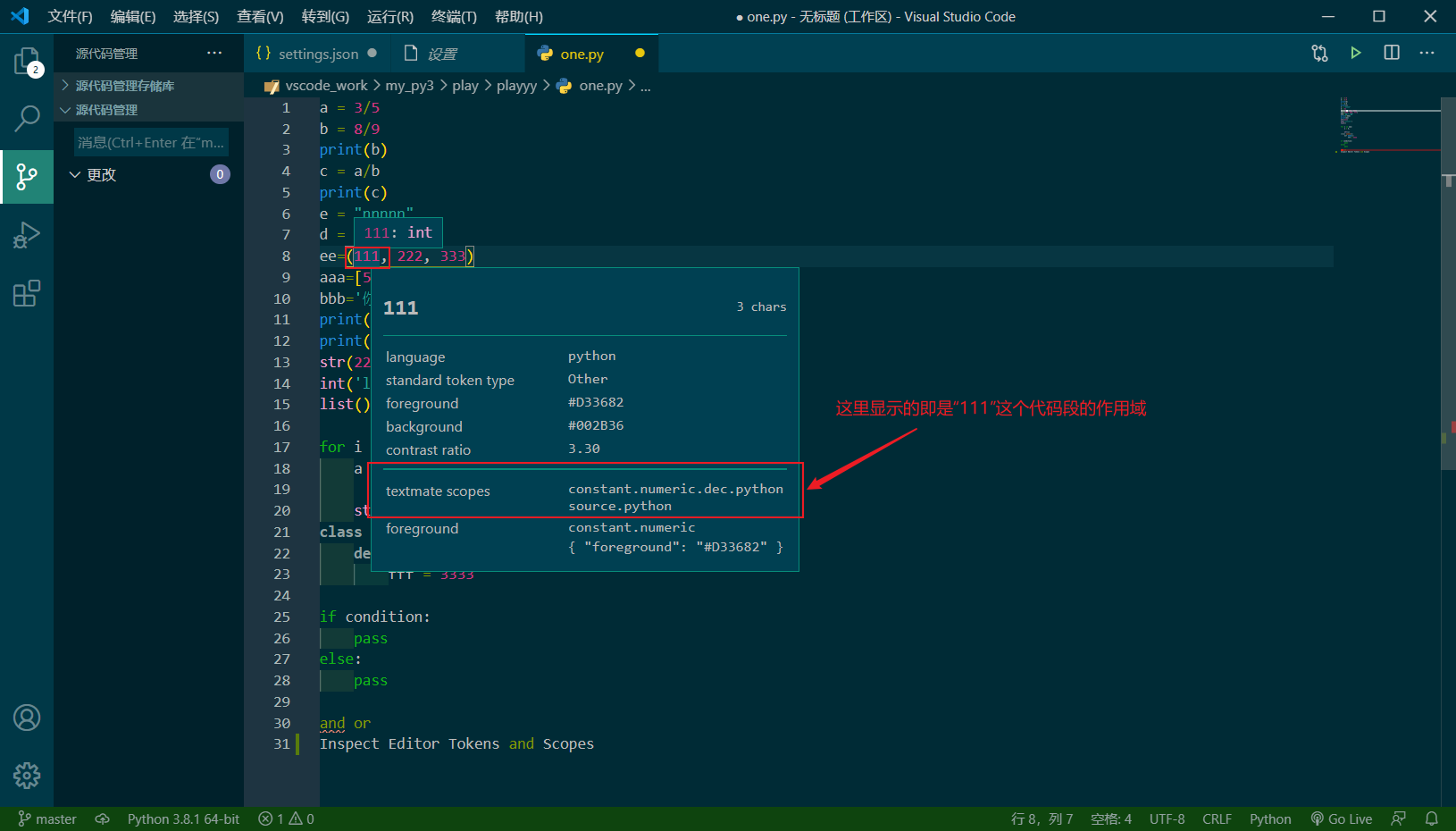This screenshot has height=831, width=1456.
Task: Change the CRLF end of line sequence
Action: coord(1217,818)
